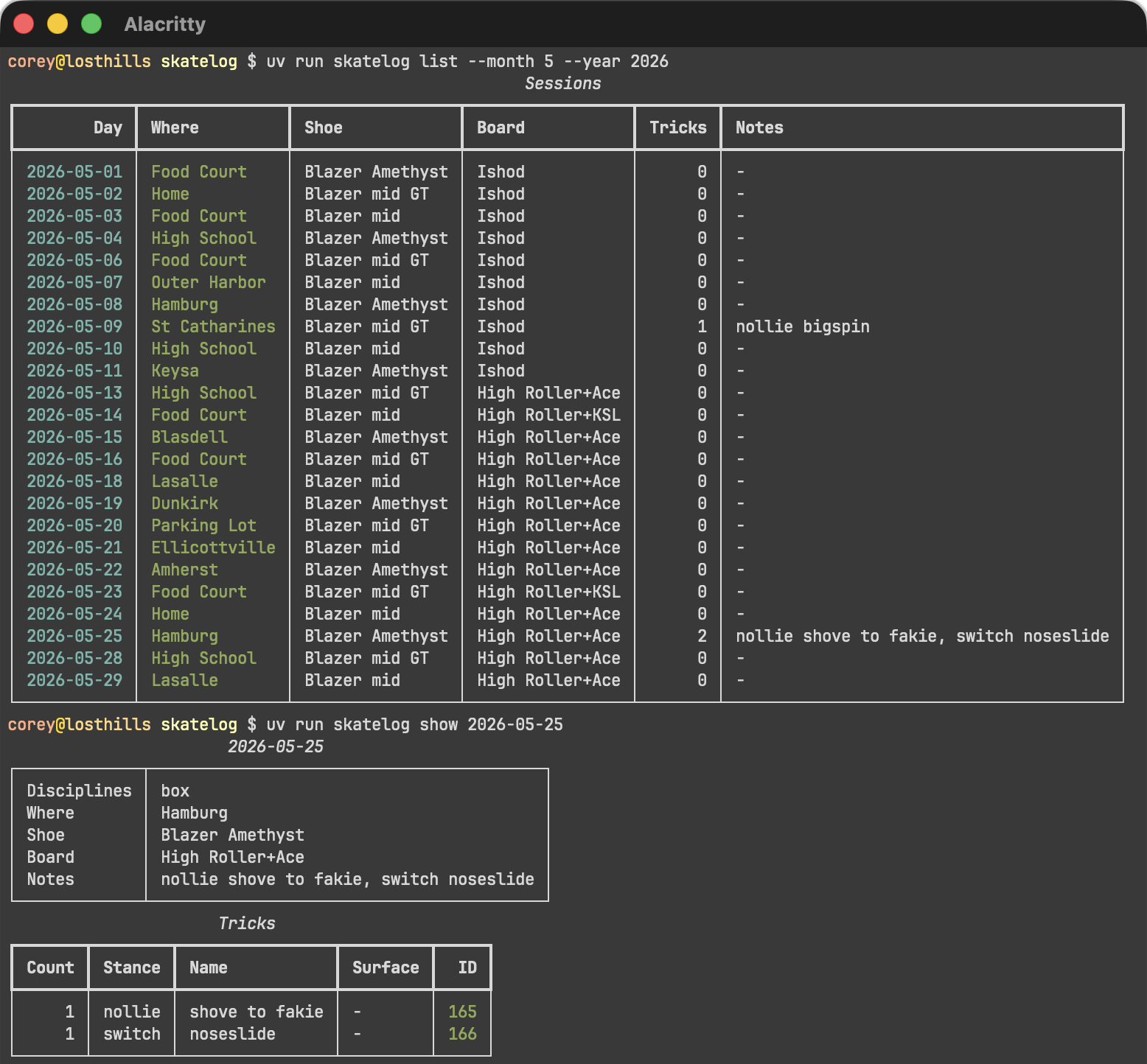Click 'nollie bigspin' note
Screen dimensions: 1147x1064
point(803,326)
